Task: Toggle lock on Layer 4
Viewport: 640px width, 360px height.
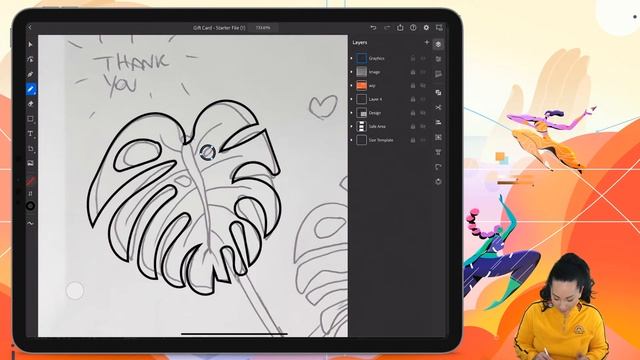Action: pyautogui.click(x=413, y=99)
